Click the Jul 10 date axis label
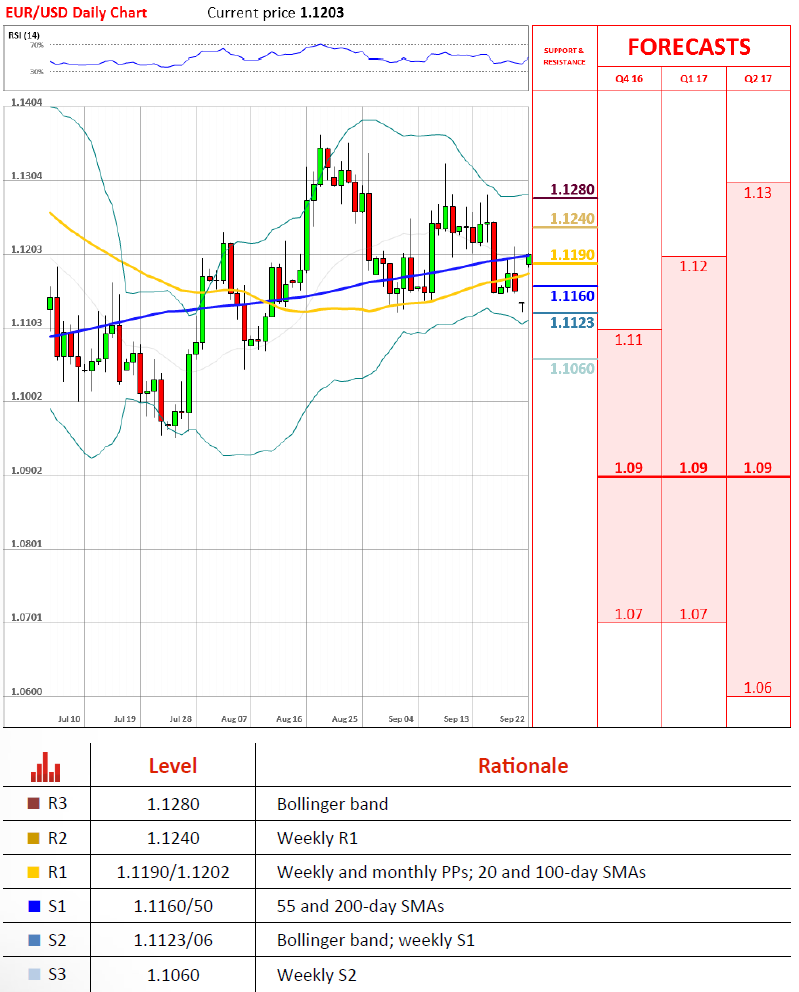The width and height of the screenshot is (799, 992). point(69,719)
